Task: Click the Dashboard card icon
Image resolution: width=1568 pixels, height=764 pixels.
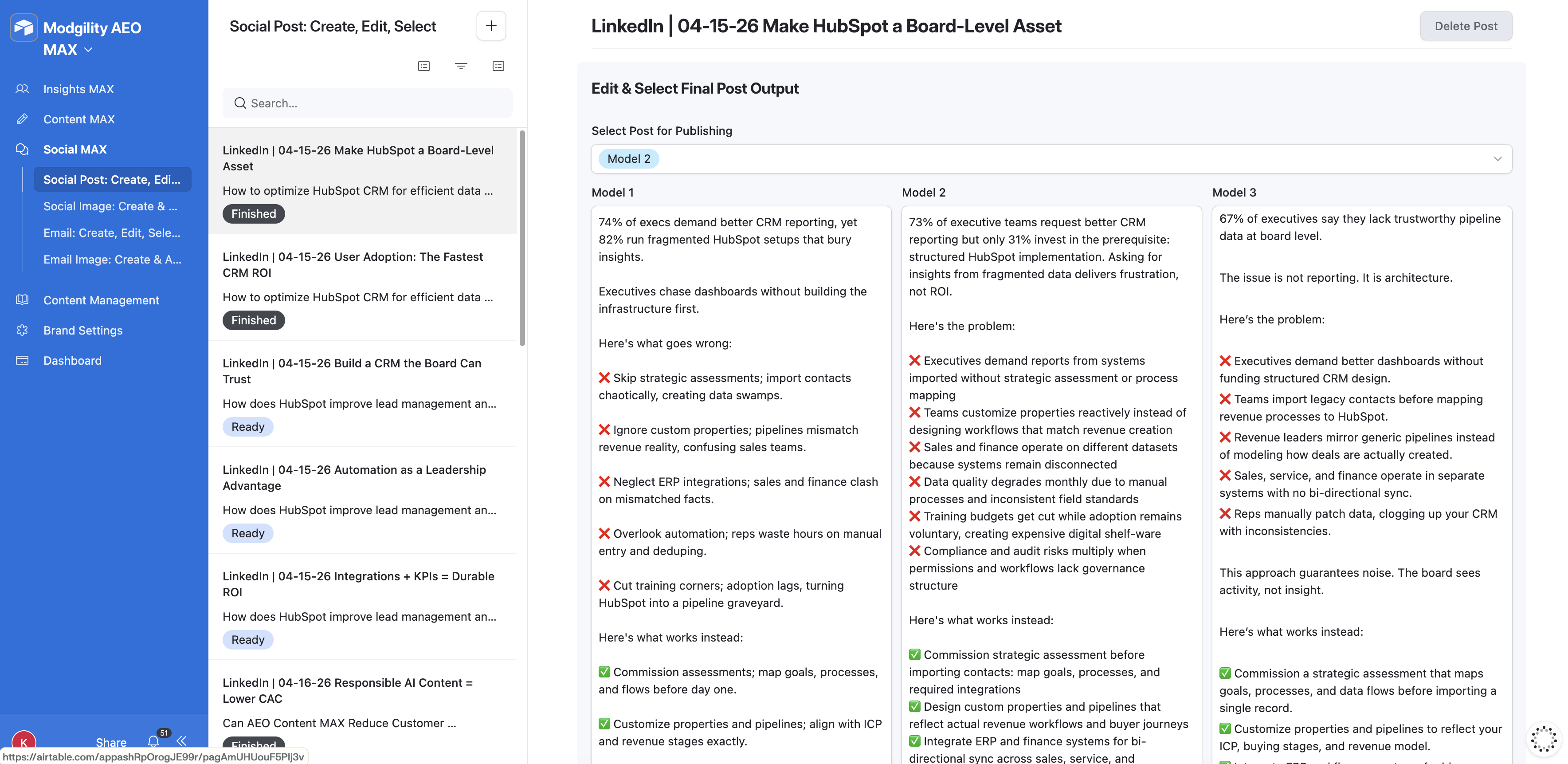Action: [x=23, y=361]
